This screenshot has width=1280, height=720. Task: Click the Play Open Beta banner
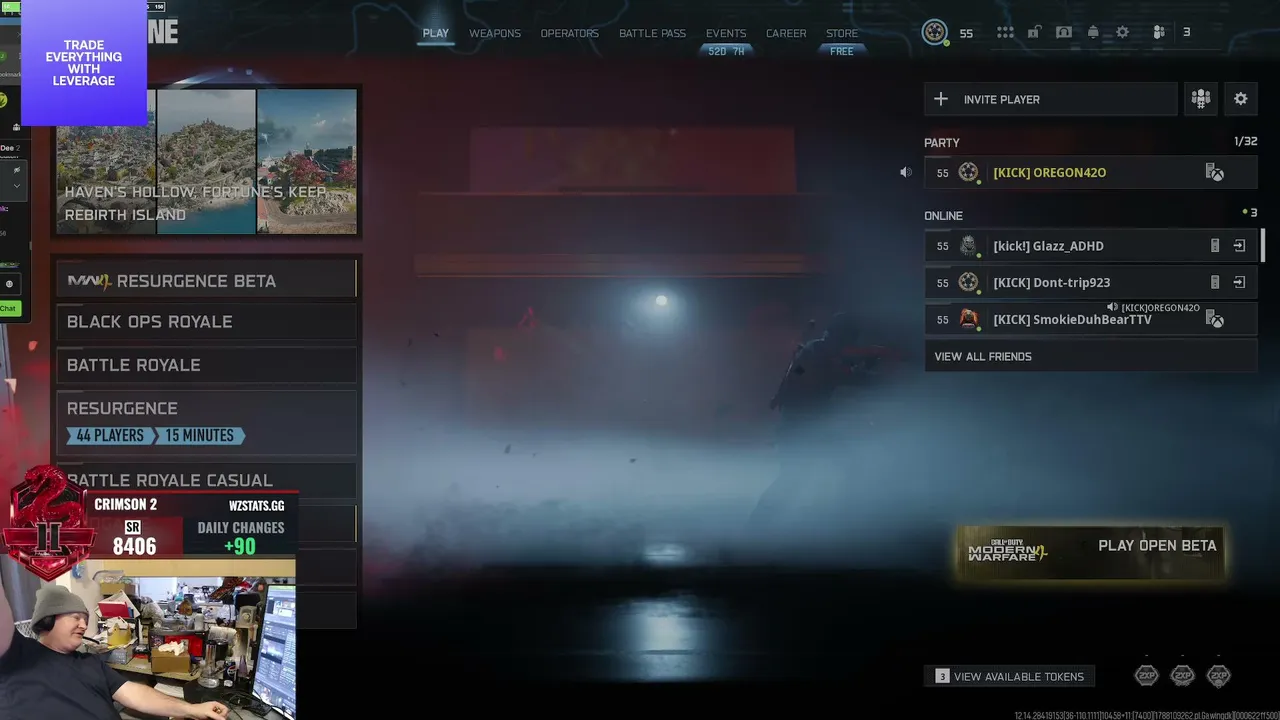[1092, 551]
